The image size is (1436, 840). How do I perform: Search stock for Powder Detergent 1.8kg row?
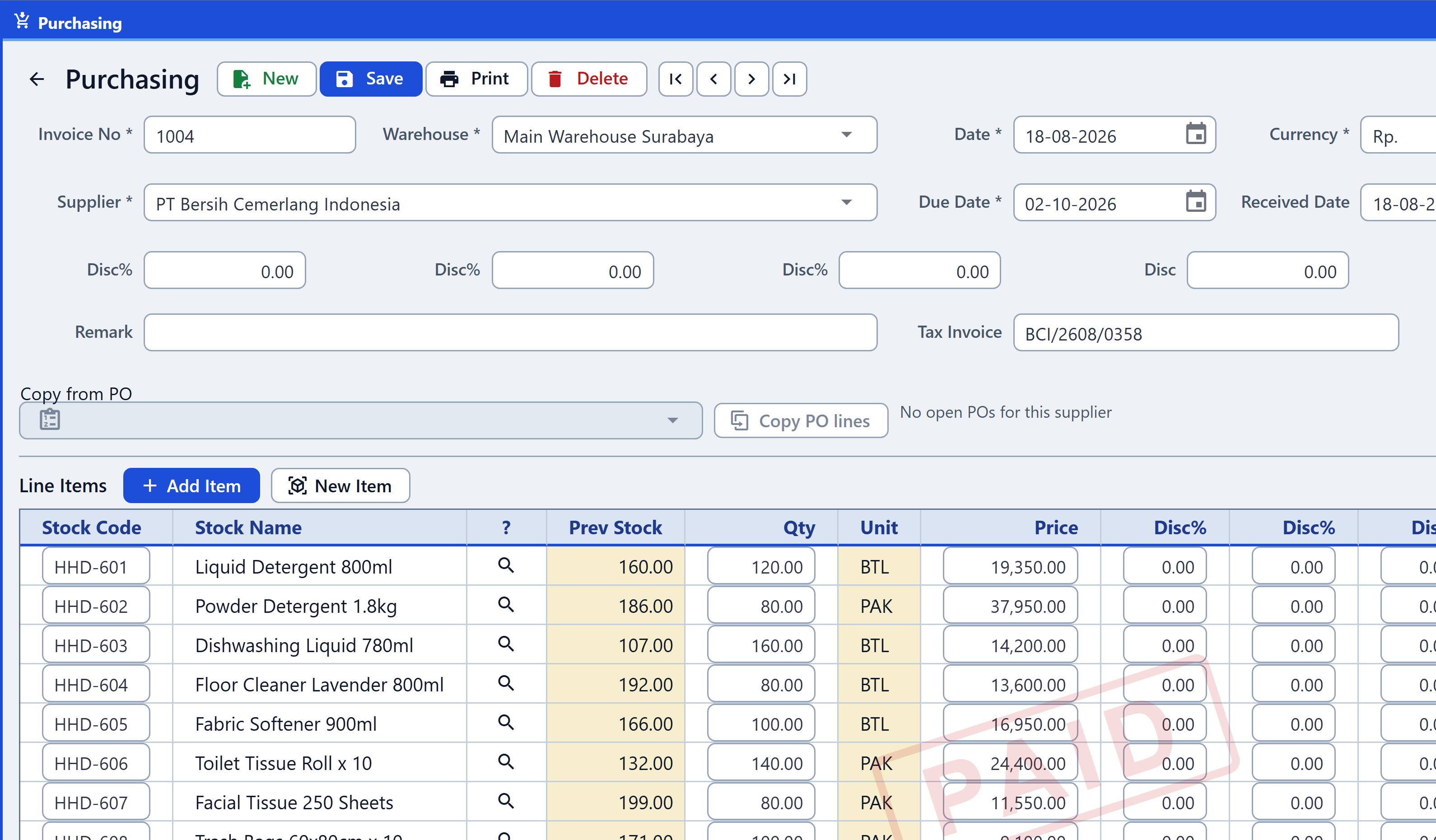click(x=506, y=604)
